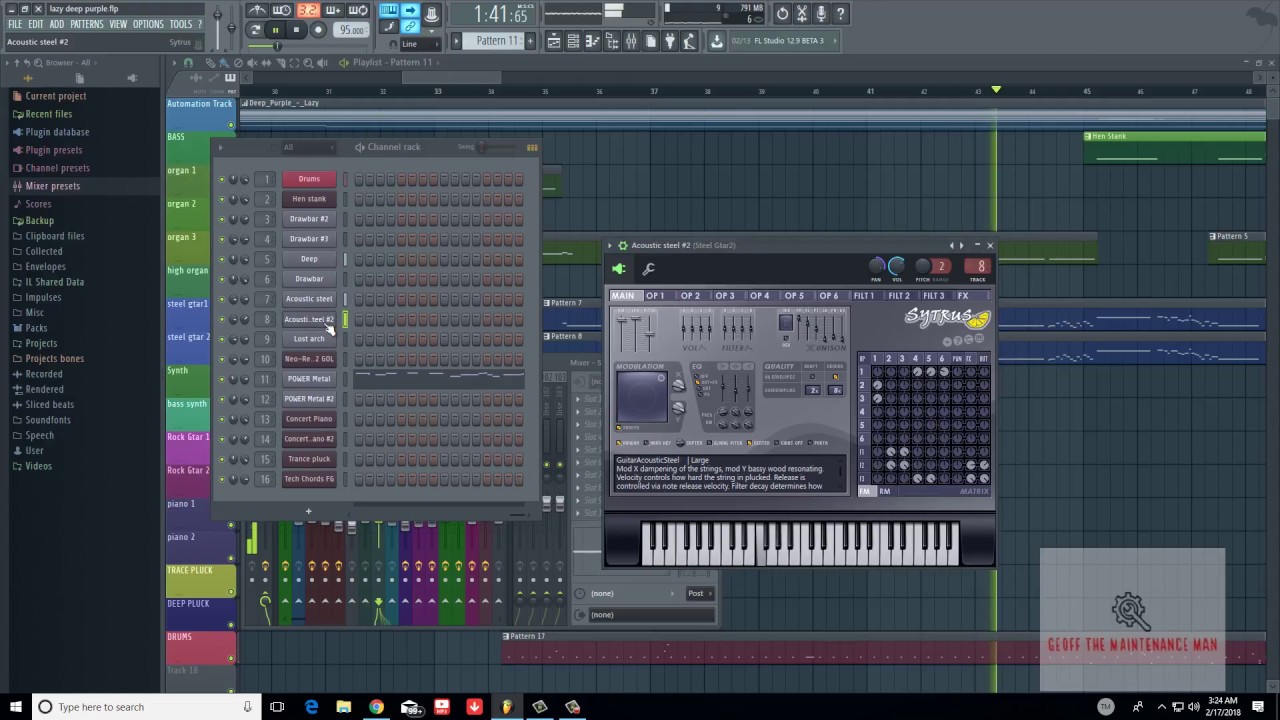Open the gear icon in Sytrus title bar
The image size is (1280, 720).
(x=622, y=245)
